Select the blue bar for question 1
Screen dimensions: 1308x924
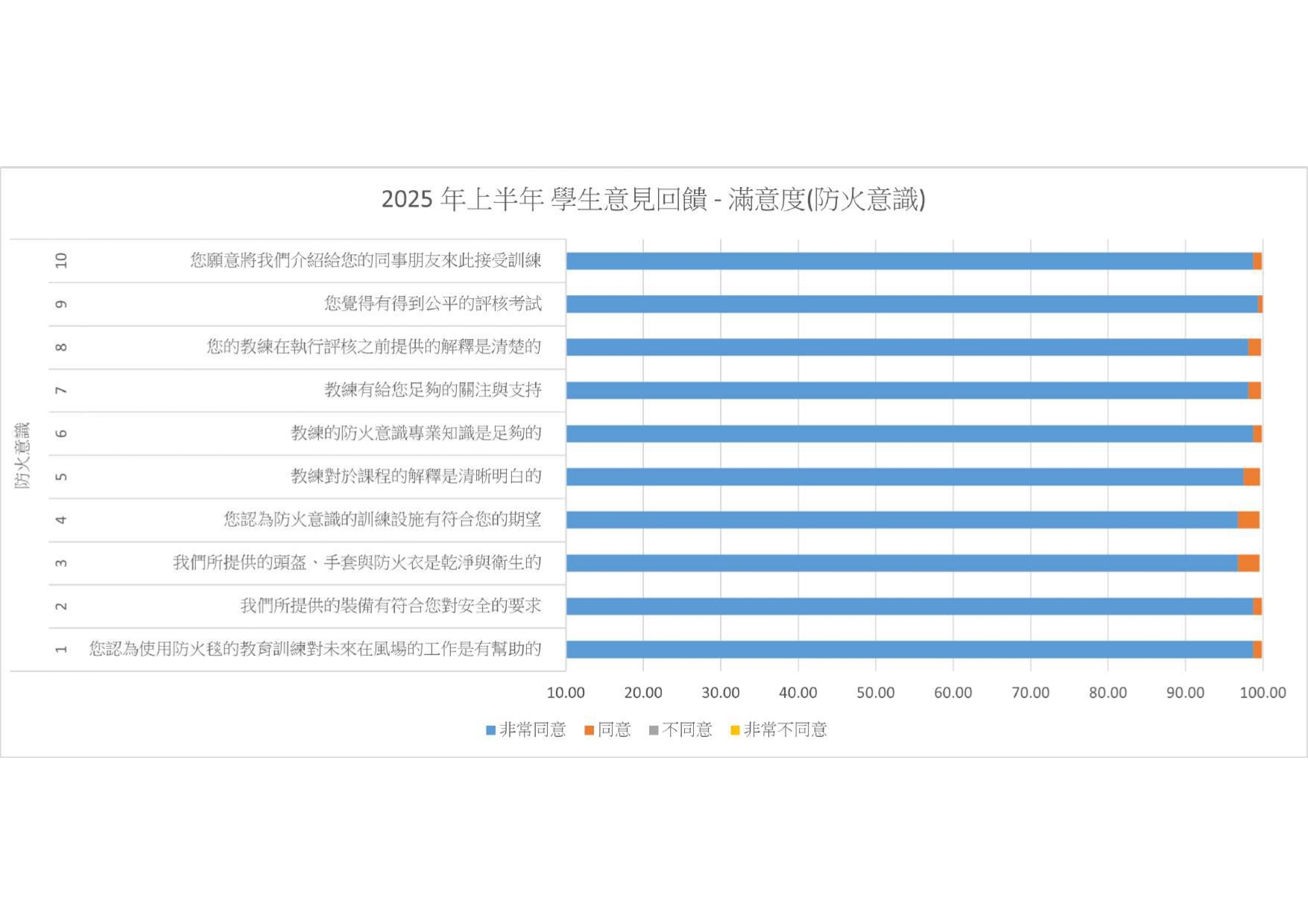[x=909, y=650]
